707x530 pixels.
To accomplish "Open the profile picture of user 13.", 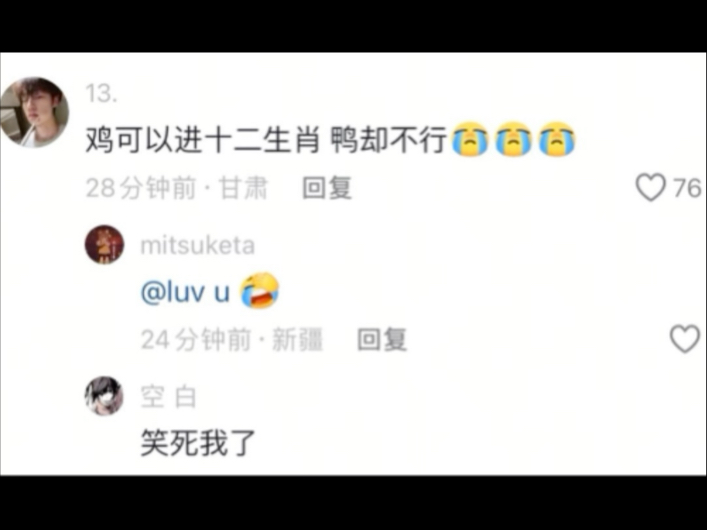I will [x=34, y=112].
